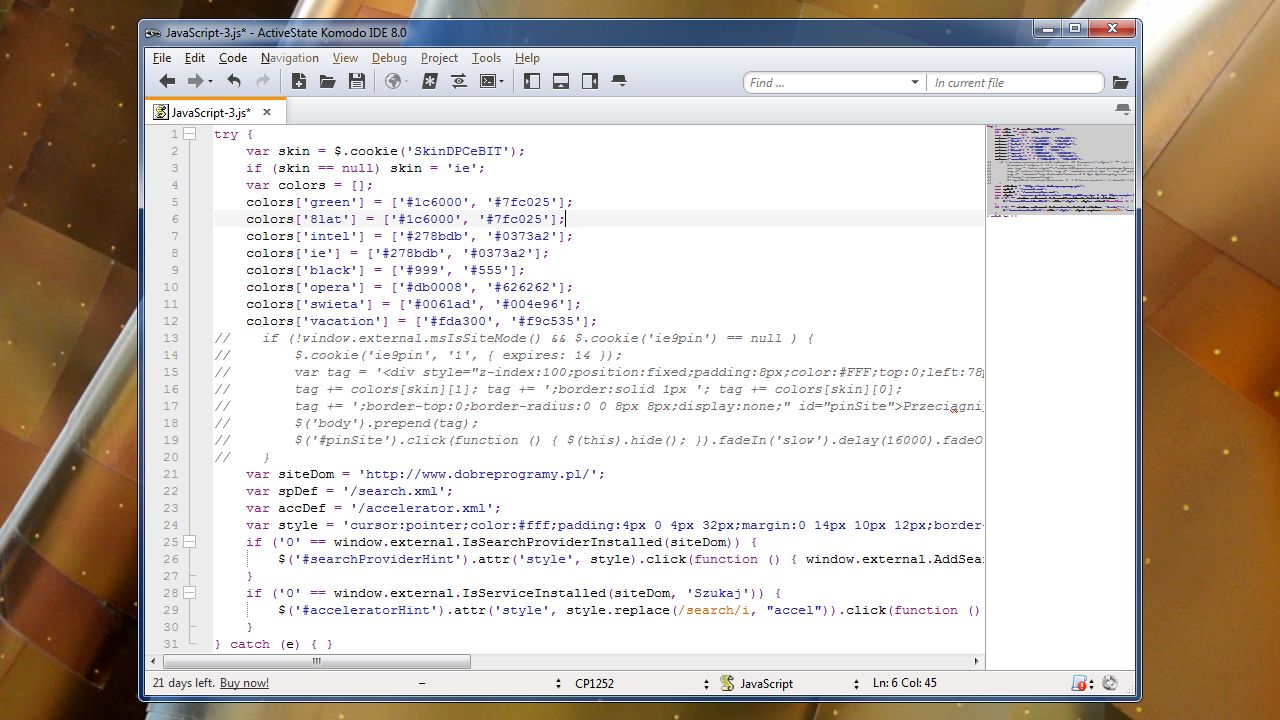Click the In current file search scope field

(1014, 83)
